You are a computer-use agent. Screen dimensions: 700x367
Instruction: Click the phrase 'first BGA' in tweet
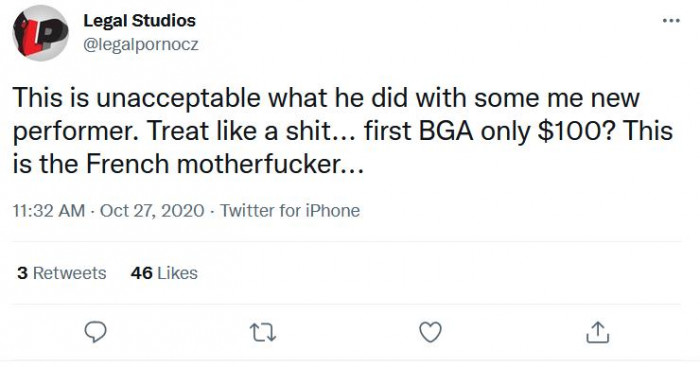click(x=419, y=131)
